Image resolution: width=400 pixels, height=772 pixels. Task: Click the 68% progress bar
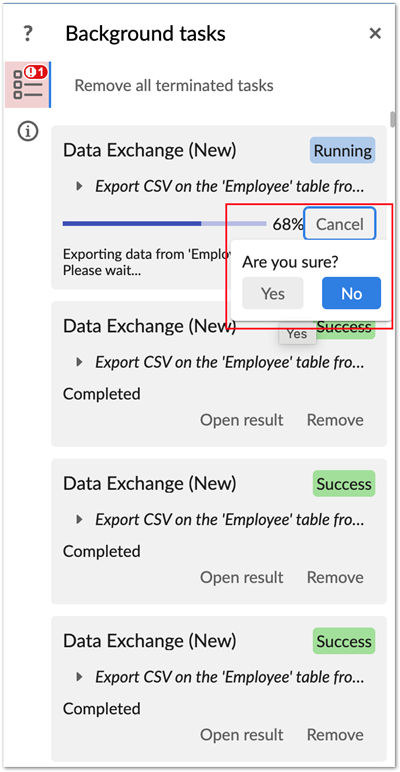pyautogui.click(x=165, y=224)
